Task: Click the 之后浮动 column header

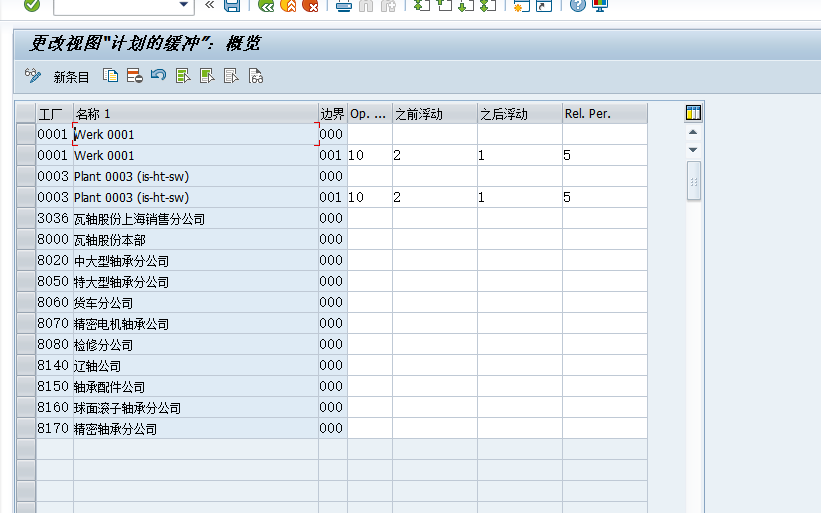Action: 519,114
